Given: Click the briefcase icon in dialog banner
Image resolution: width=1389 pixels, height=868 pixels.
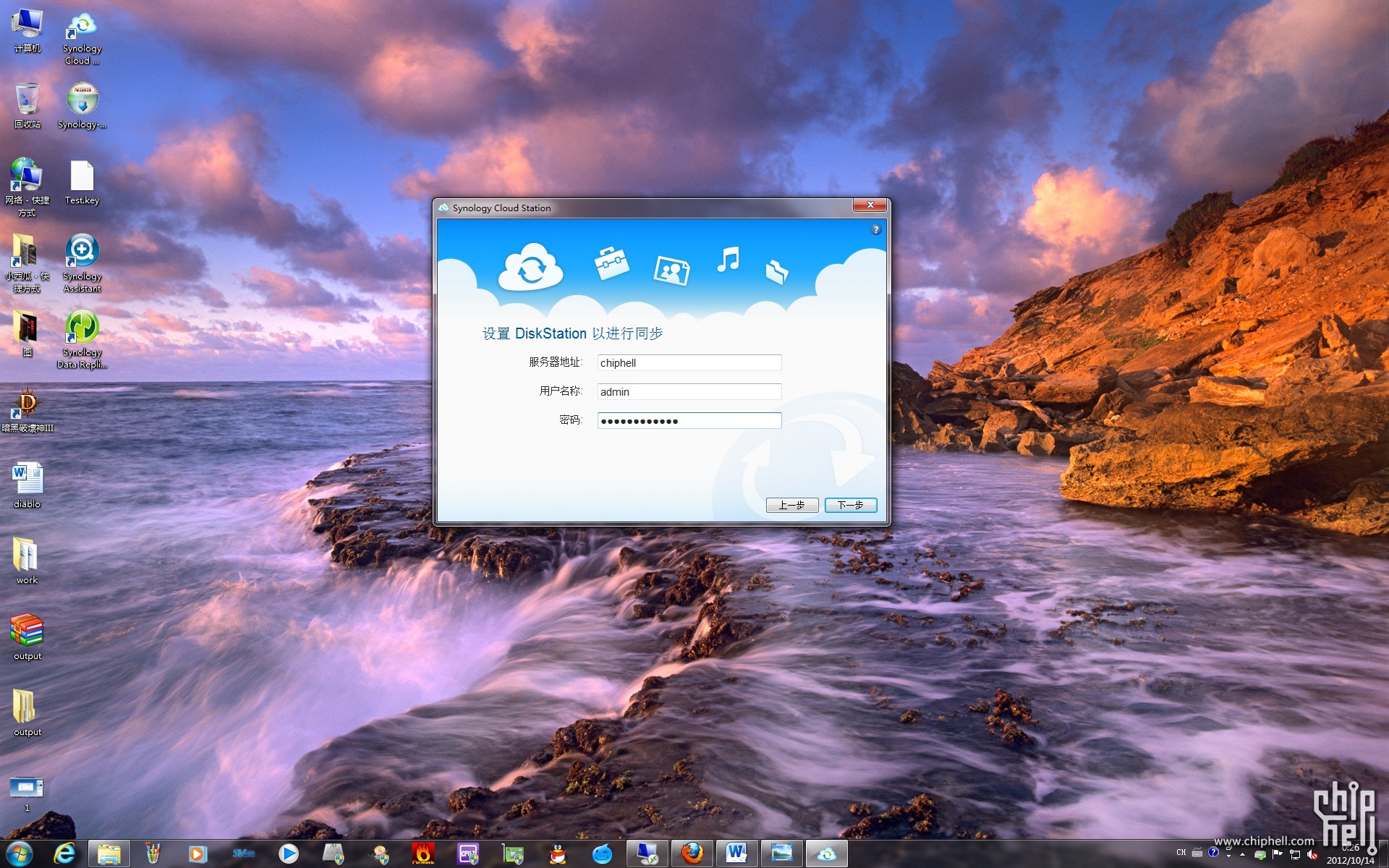Looking at the screenshot, I should (x=611, y=263).
